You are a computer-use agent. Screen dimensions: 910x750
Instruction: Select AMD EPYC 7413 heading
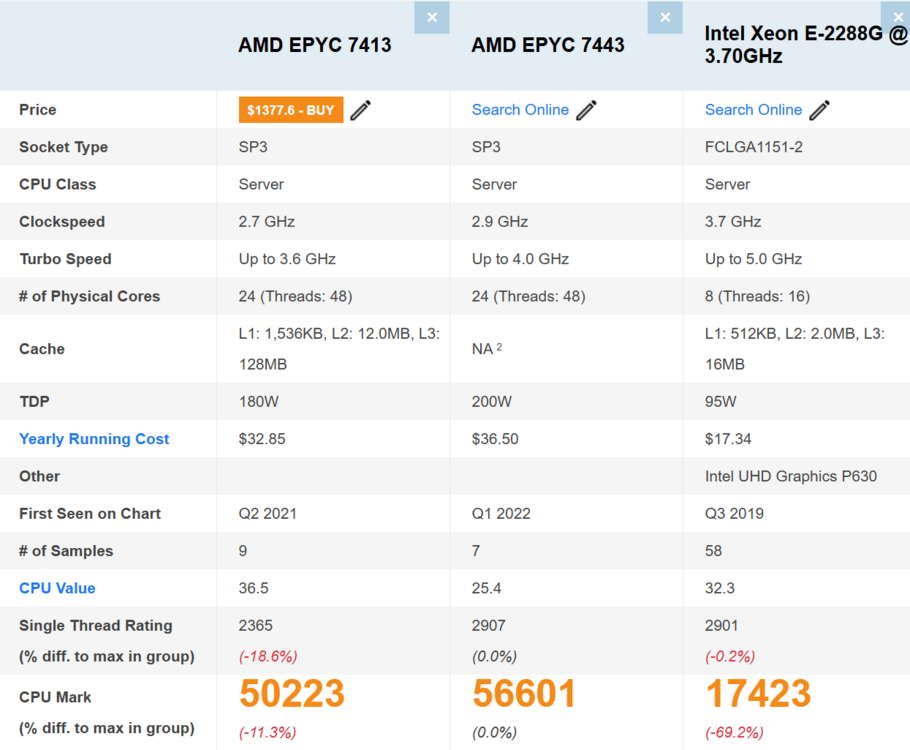315,45
